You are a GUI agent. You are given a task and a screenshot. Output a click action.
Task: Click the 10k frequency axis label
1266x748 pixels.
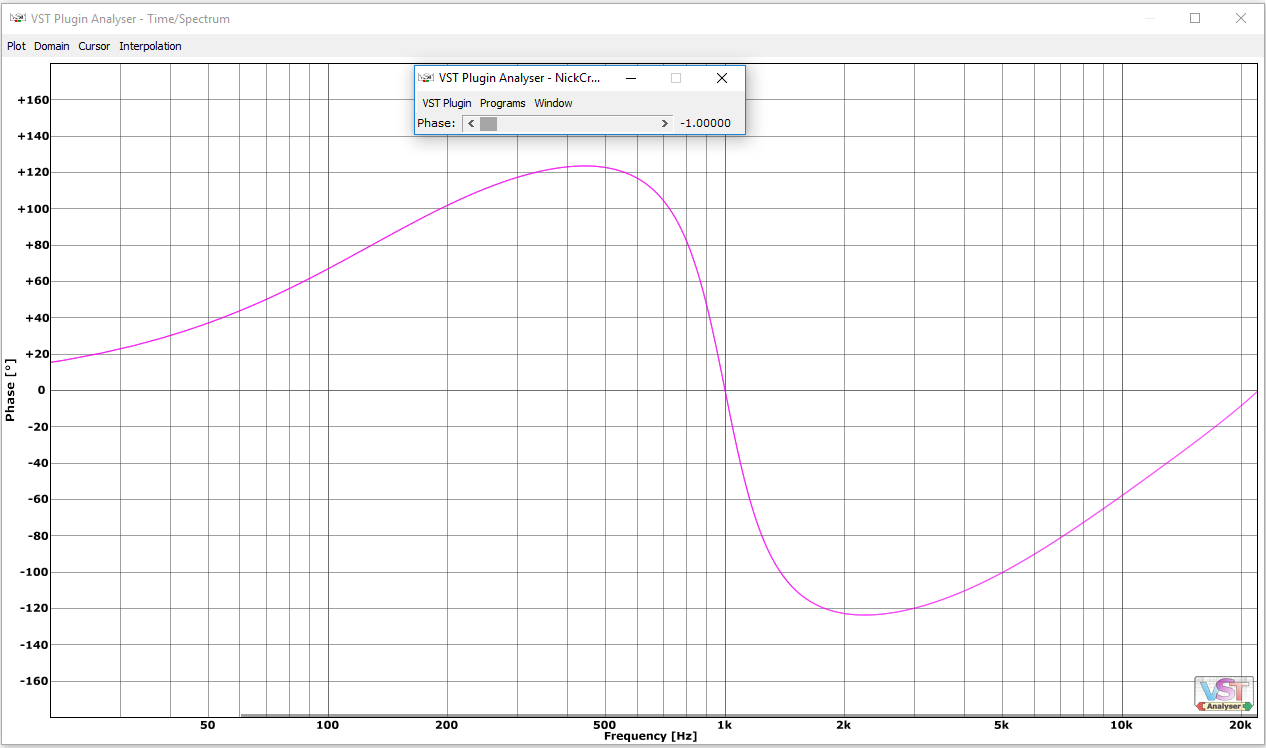coord(1121,725)
